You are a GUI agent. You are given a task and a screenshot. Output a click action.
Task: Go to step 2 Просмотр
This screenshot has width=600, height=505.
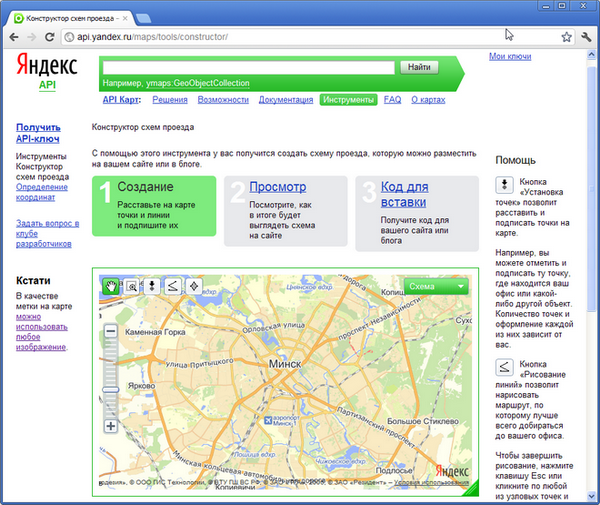[x=278, y=187]
